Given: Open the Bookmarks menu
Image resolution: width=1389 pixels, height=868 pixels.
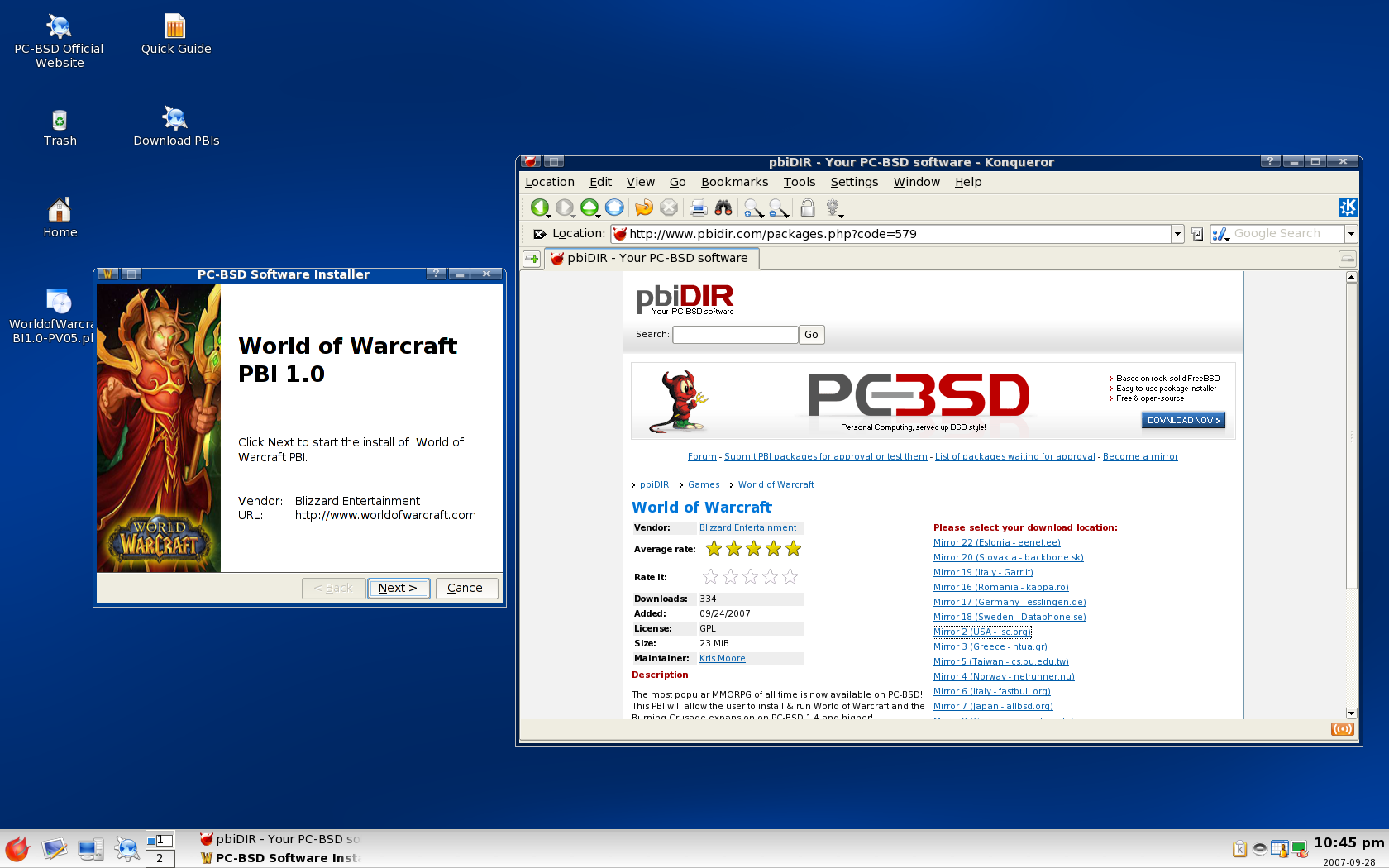Looking at the screenshot, I should coord(734,182).
